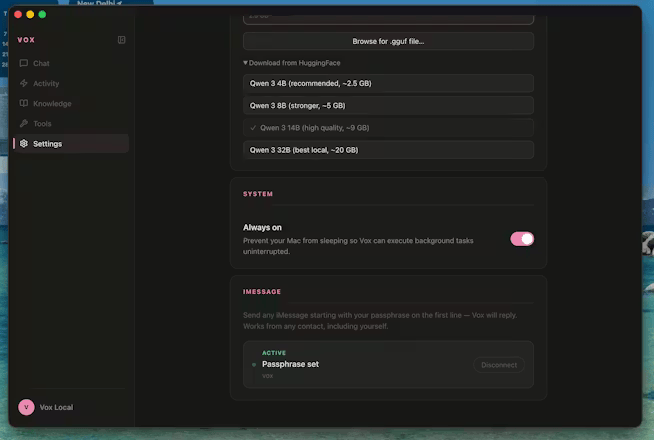Select the Settings sidebar item
Viewport: 654px width, 440px height.
click(x=71, y=143)
